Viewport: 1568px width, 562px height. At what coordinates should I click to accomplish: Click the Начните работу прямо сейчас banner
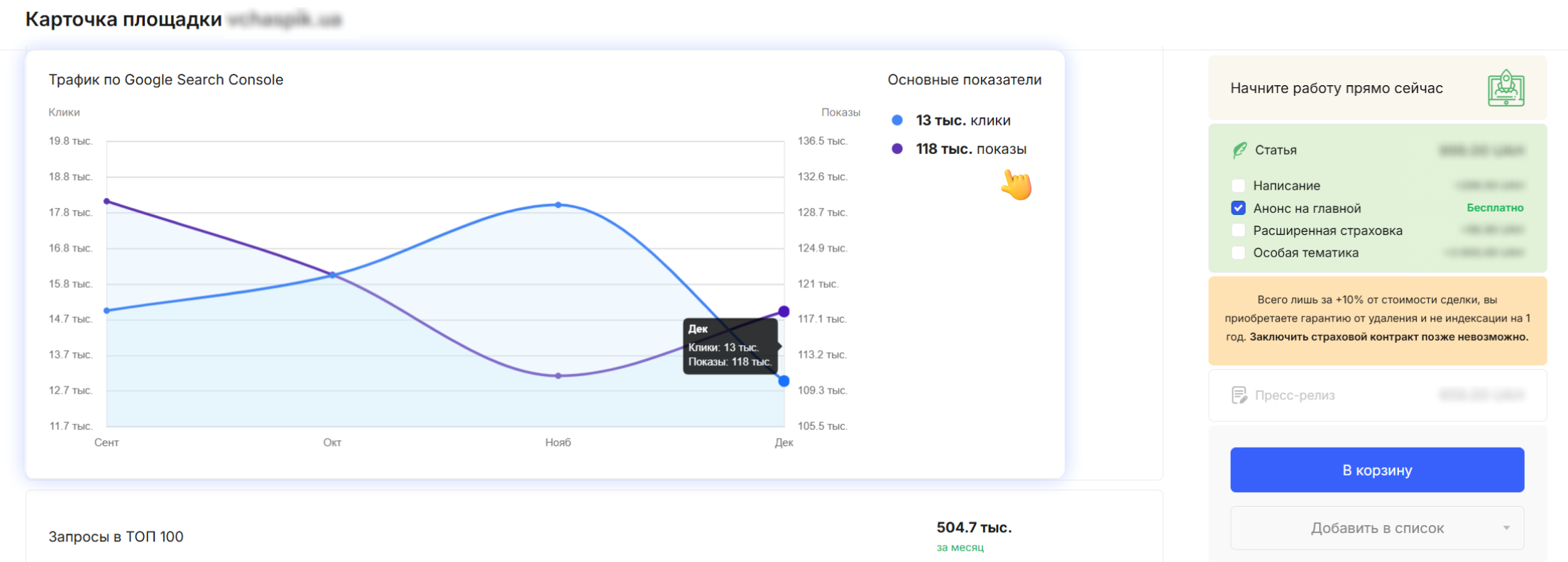(x=1377, y=88)
